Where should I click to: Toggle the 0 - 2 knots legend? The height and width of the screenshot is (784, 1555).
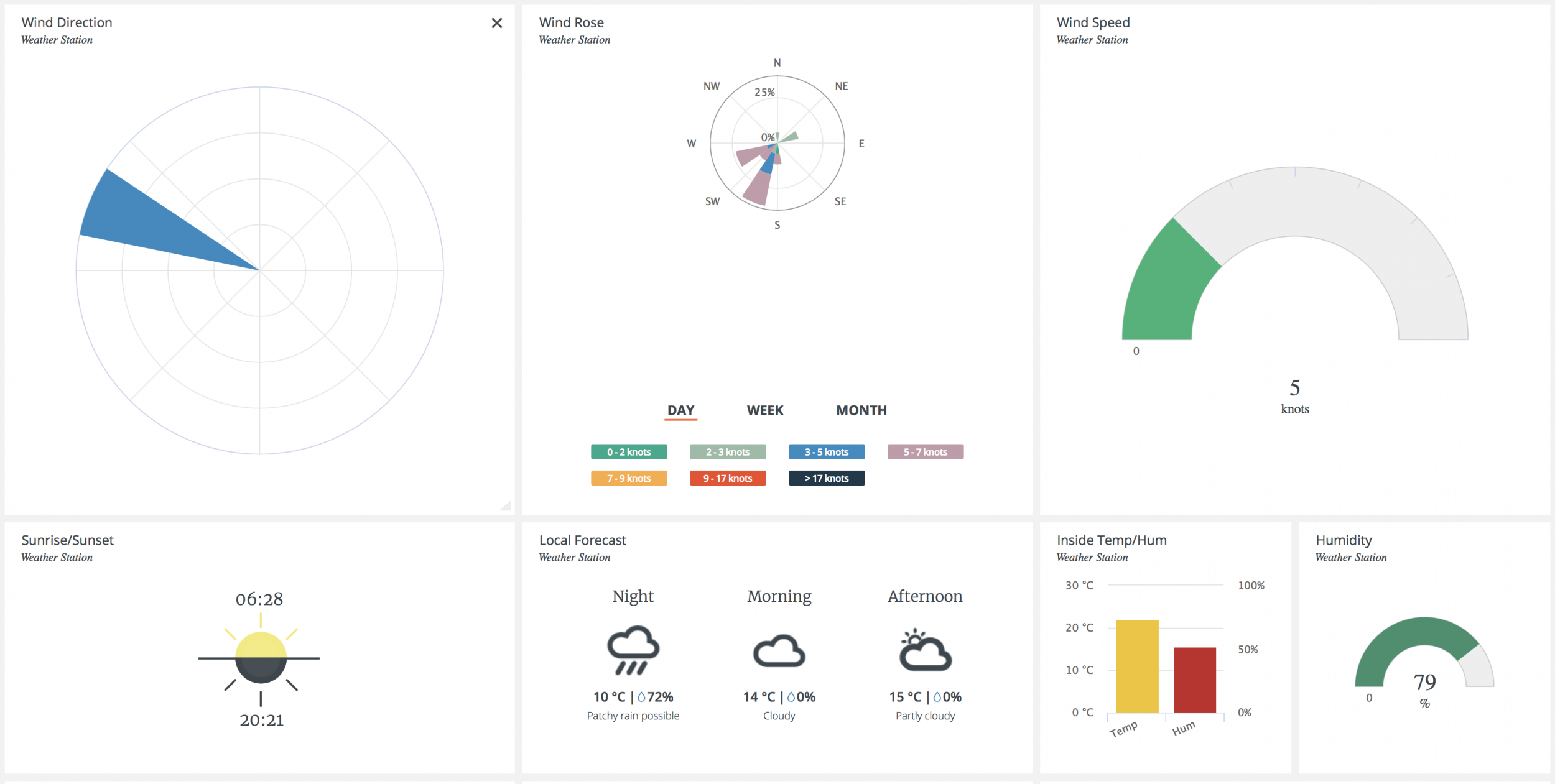(628, 452)
